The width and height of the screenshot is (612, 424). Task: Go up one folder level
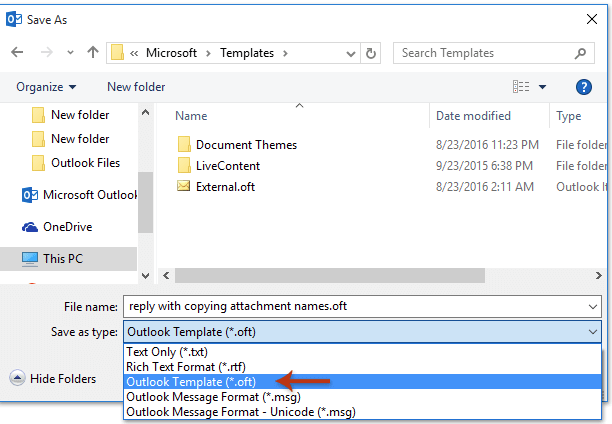pos(93,52)
